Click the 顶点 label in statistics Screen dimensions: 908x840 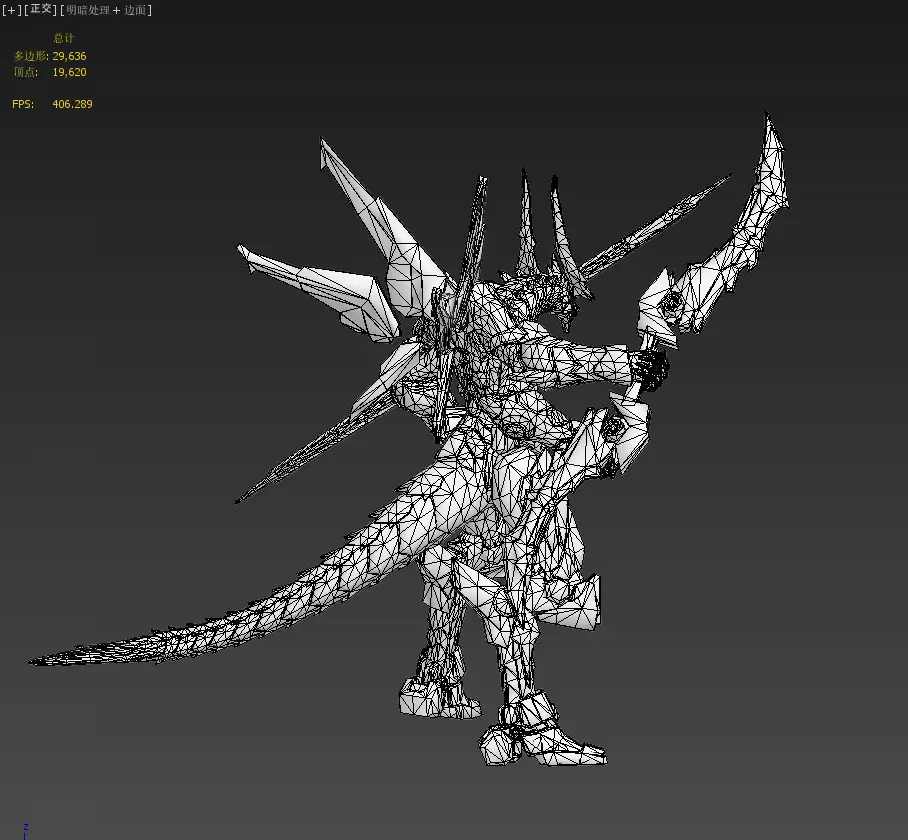25,72
